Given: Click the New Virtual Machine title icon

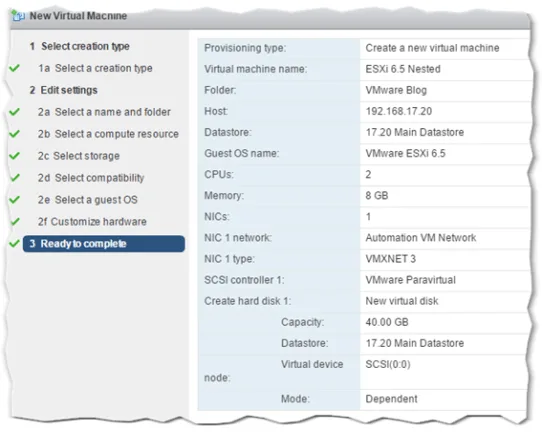Looking at the screenshot, I should [x=18, y=16].
